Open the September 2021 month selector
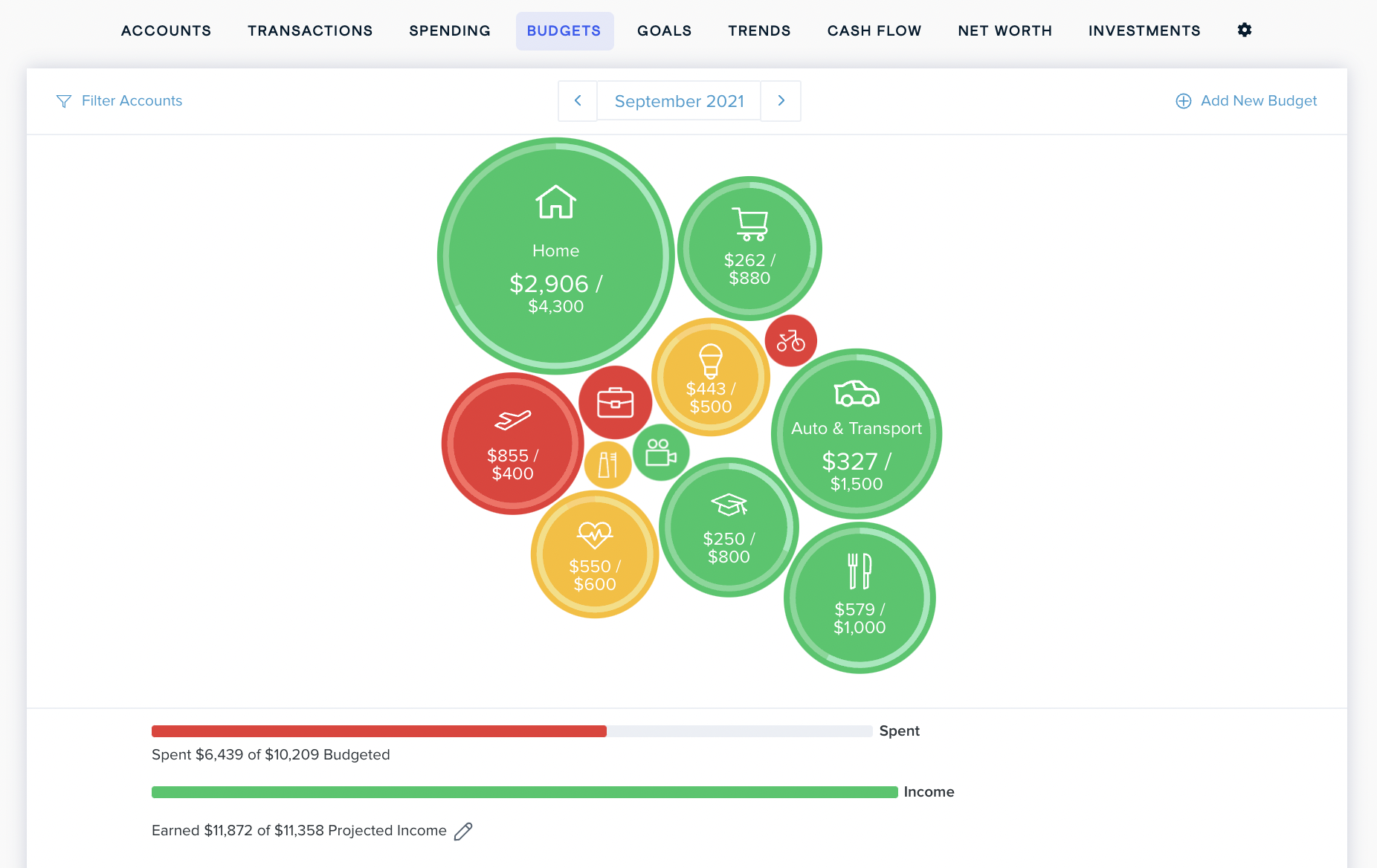This screenshot has height=868, width=1377. pyautogui.click(x=679, y=101)
